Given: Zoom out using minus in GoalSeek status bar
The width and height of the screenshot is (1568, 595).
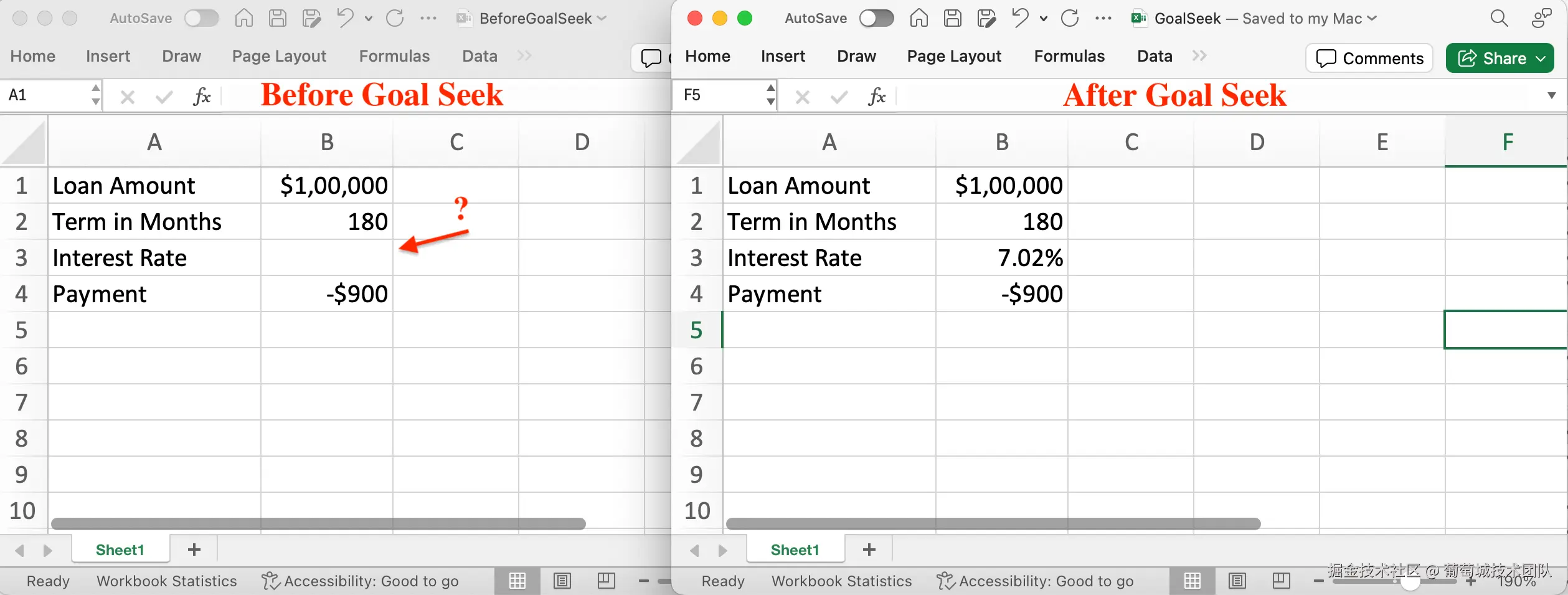Looking at the screenshot, I should pyautogui.click(x=1319, y=581).
